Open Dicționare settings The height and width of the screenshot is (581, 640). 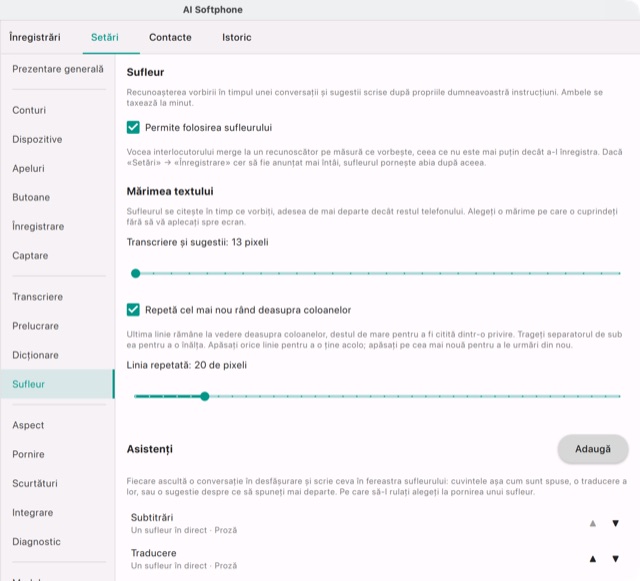[58, 355]
